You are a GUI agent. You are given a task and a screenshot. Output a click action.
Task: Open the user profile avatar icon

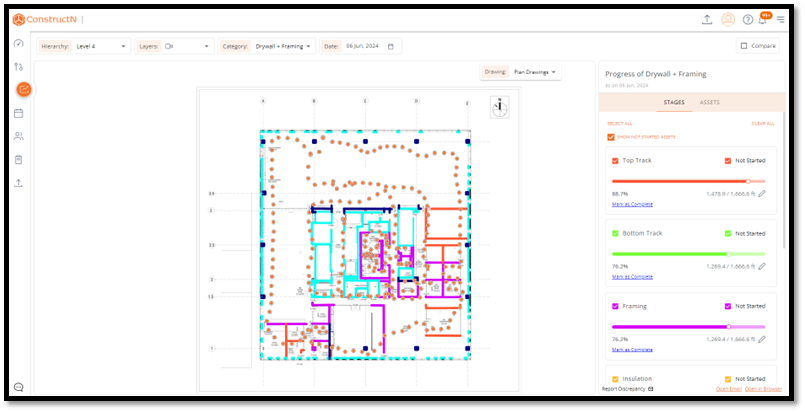(x=728, y=19)
